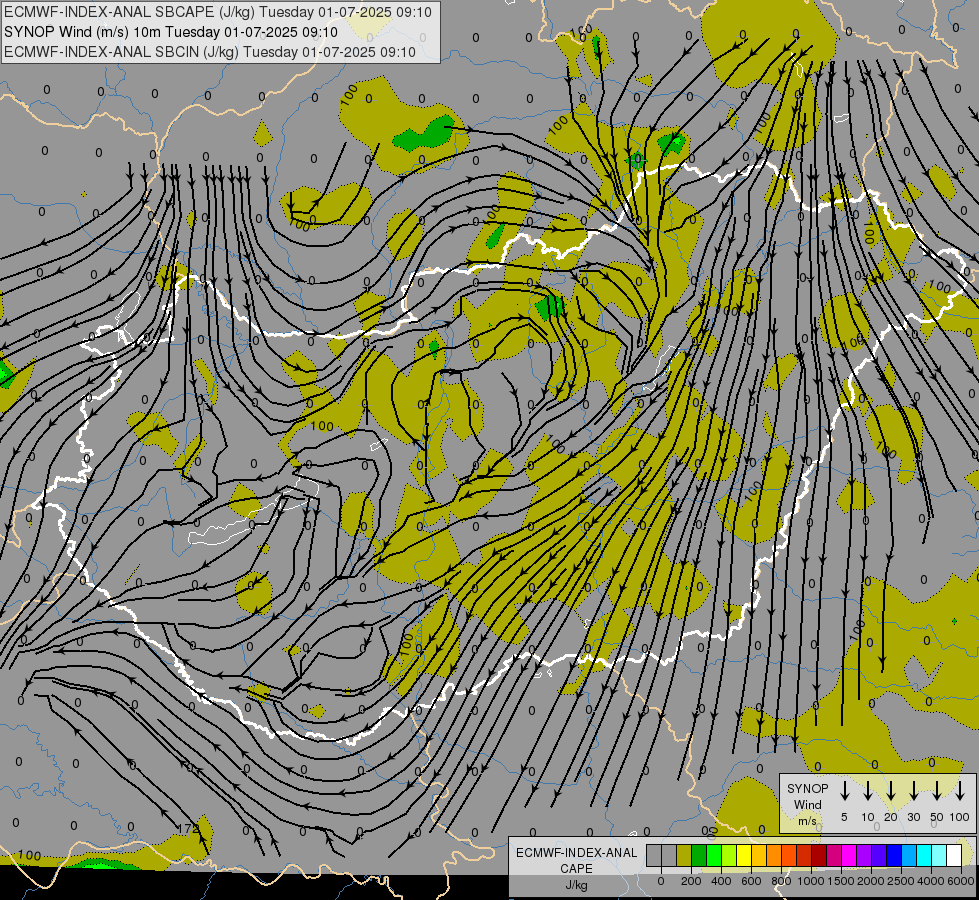Click the 6000 tick label under color bar

(x=960, y=881)
